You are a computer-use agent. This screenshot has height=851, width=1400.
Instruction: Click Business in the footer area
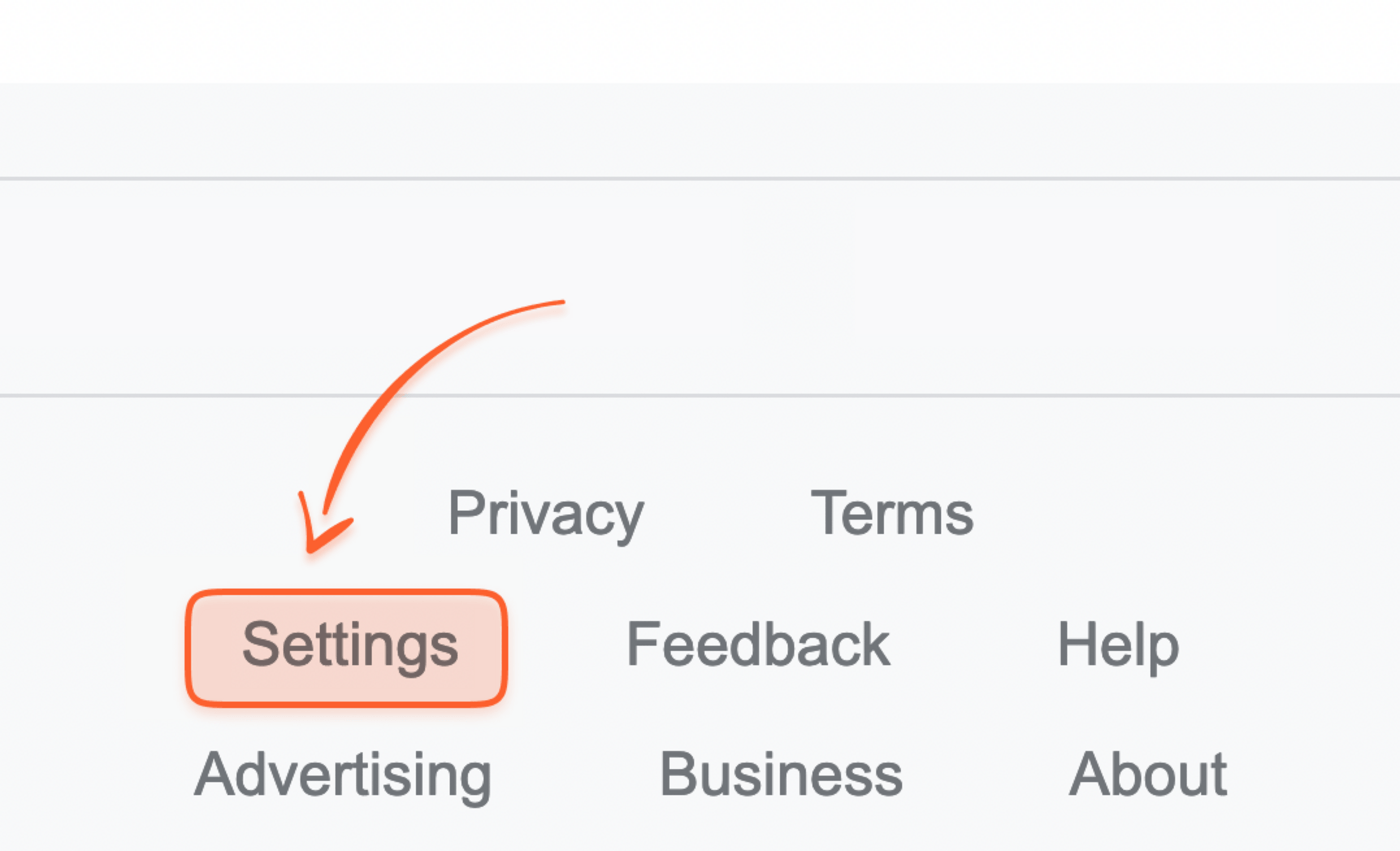point(782,772)
